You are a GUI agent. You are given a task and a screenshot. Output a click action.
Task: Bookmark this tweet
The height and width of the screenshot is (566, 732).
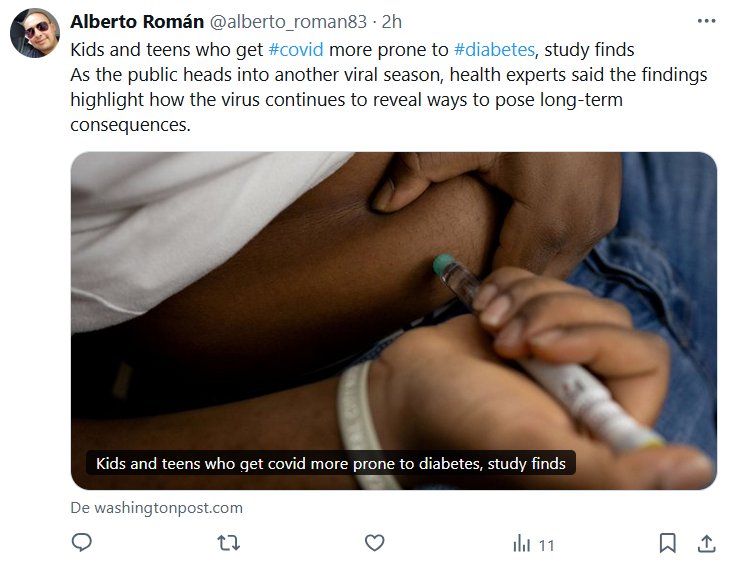pyautogui.click(x=667, y=543)
